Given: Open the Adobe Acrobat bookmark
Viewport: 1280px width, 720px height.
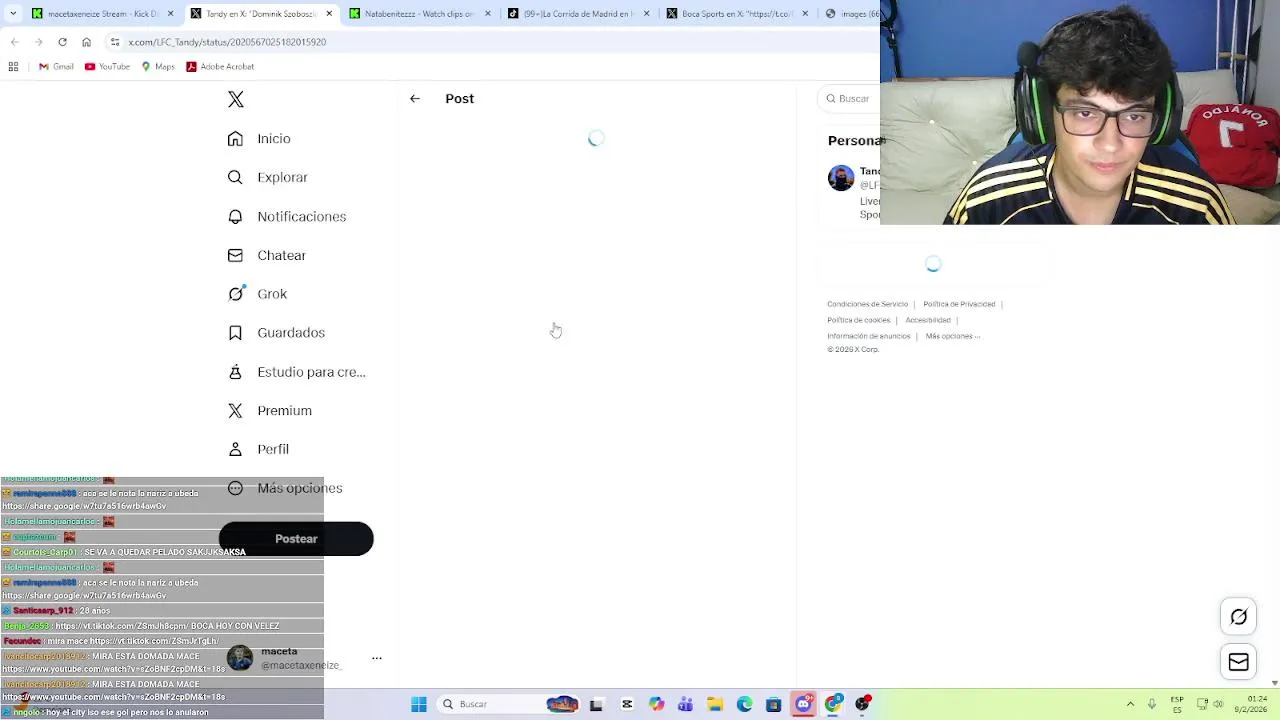Looking at the screenshot, I should tap(220, 67).
